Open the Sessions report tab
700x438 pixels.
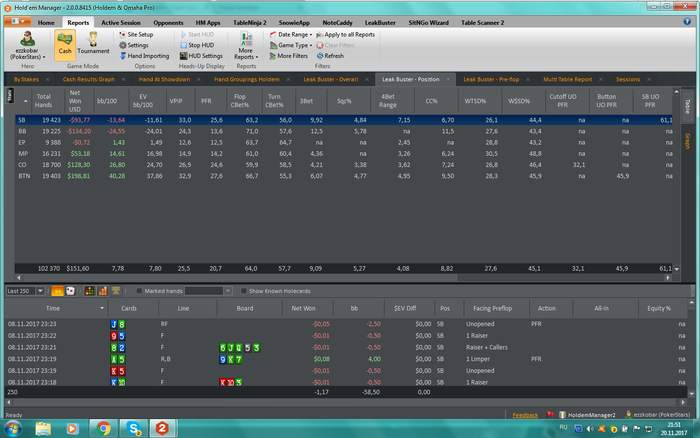pos(628,79)
